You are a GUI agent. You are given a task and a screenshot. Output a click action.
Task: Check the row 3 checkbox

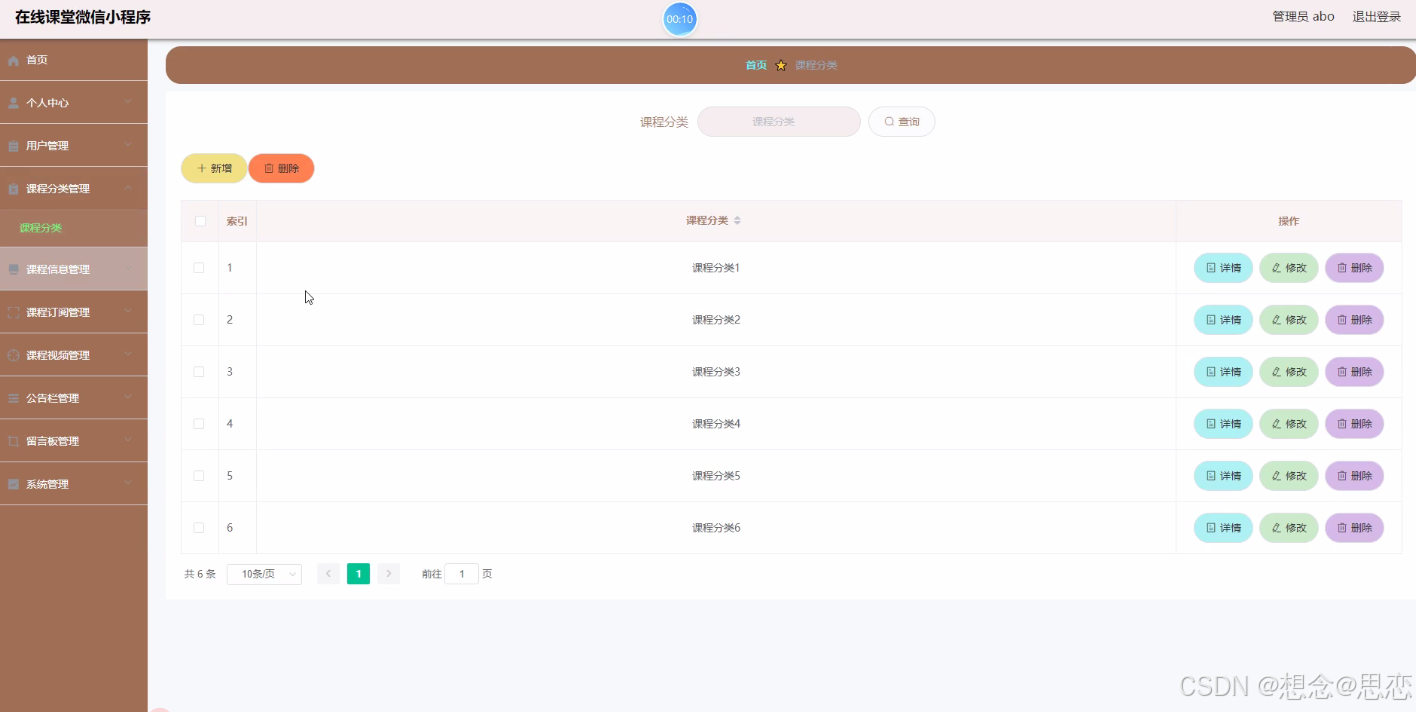199,372
